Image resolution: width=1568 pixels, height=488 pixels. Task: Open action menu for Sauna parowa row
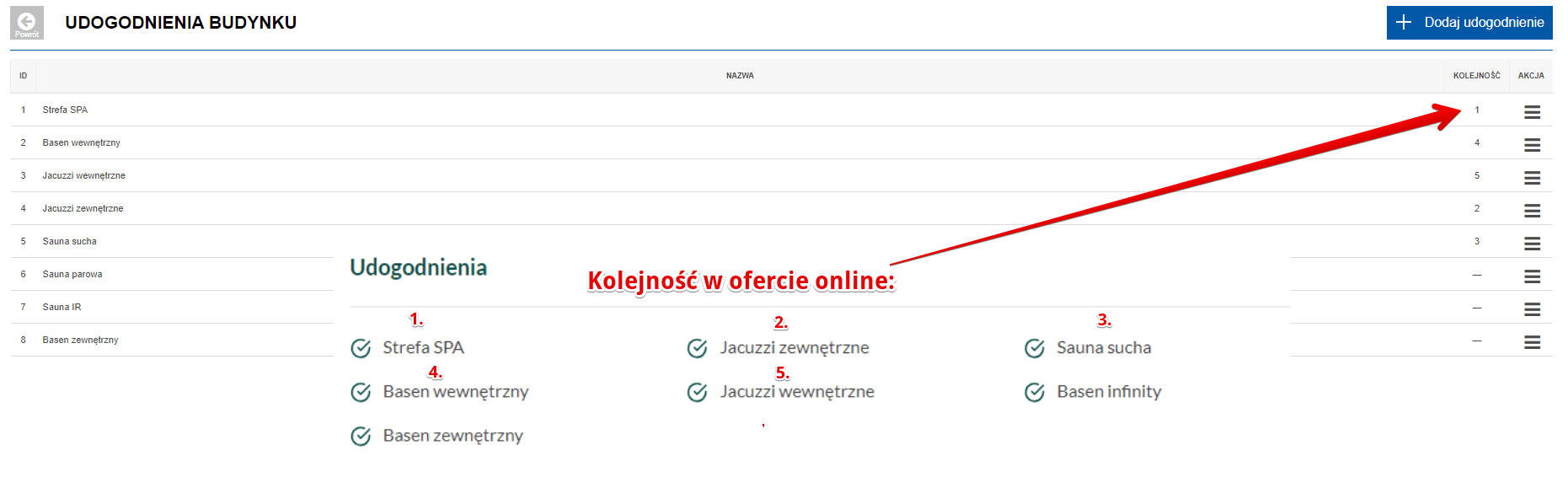coord(1532,276)
